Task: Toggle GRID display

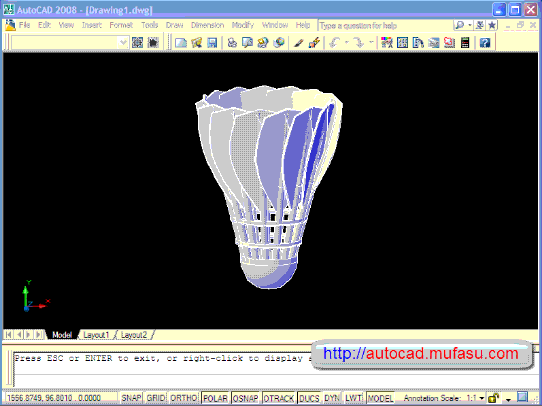Action: point(156,398)
